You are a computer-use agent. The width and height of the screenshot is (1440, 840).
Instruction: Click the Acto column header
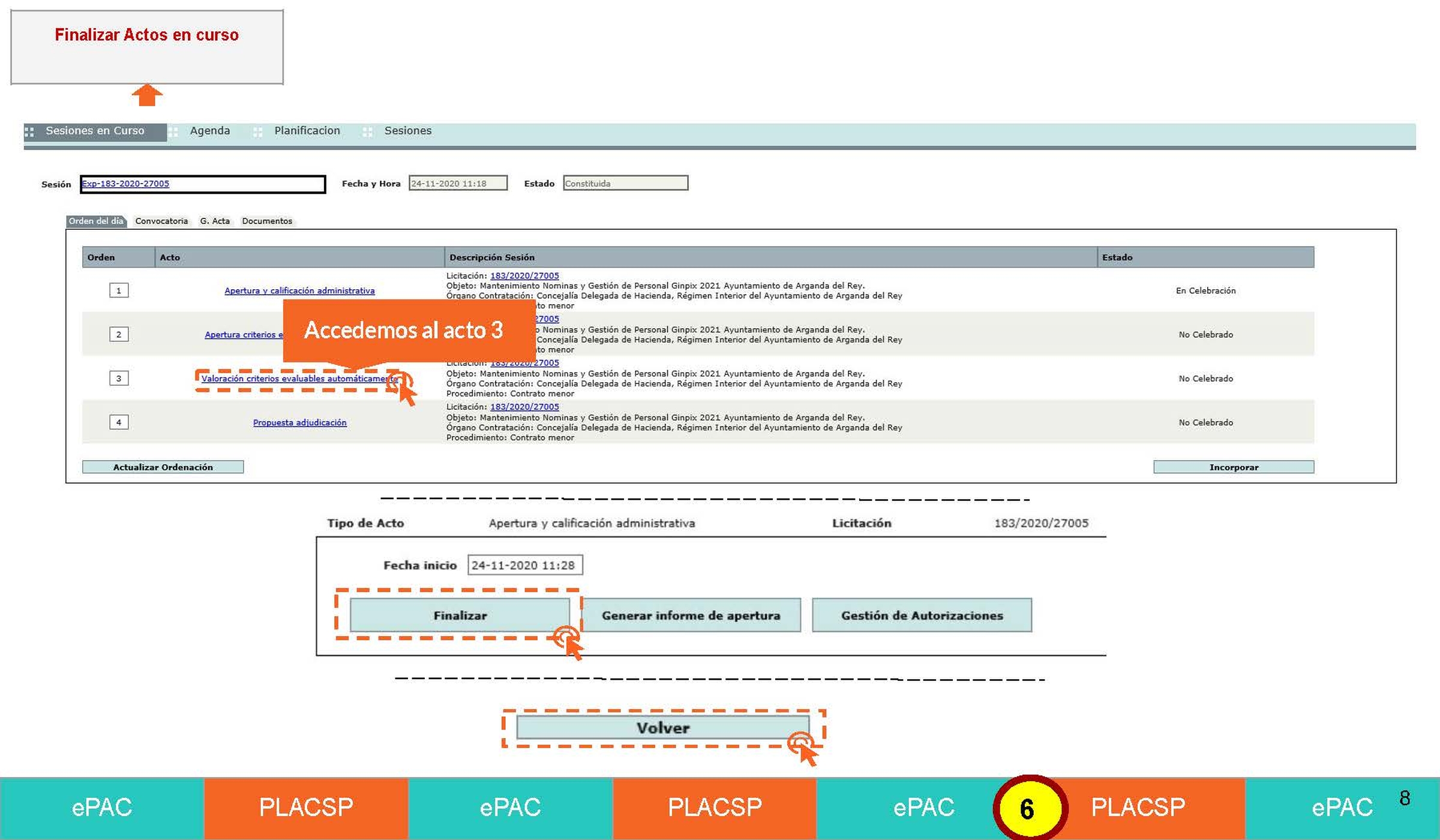[x=299, y=257]
